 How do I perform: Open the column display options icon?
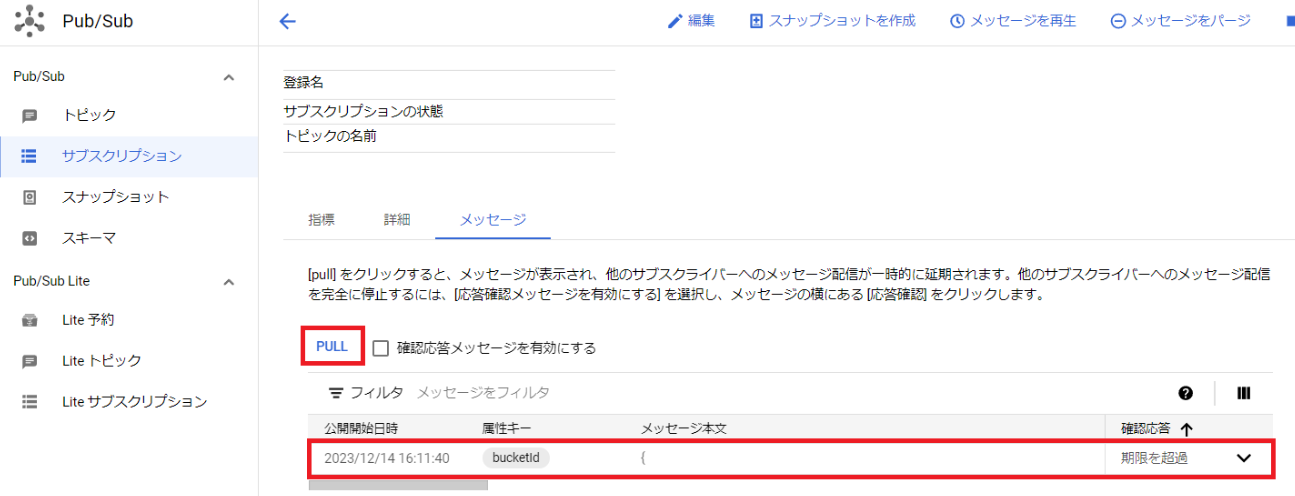coord(1244,393)
